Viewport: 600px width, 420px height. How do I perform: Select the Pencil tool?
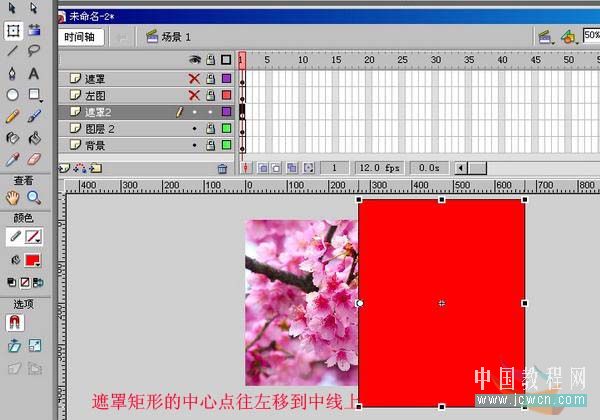13,116
